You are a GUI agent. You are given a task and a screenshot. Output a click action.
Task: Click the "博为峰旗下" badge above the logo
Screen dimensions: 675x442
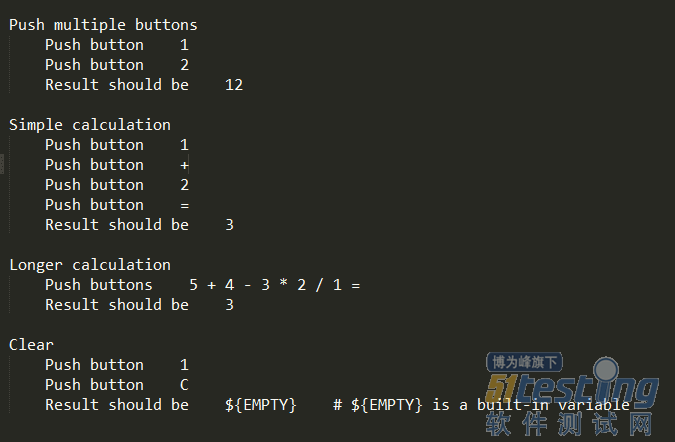point(524,362)
